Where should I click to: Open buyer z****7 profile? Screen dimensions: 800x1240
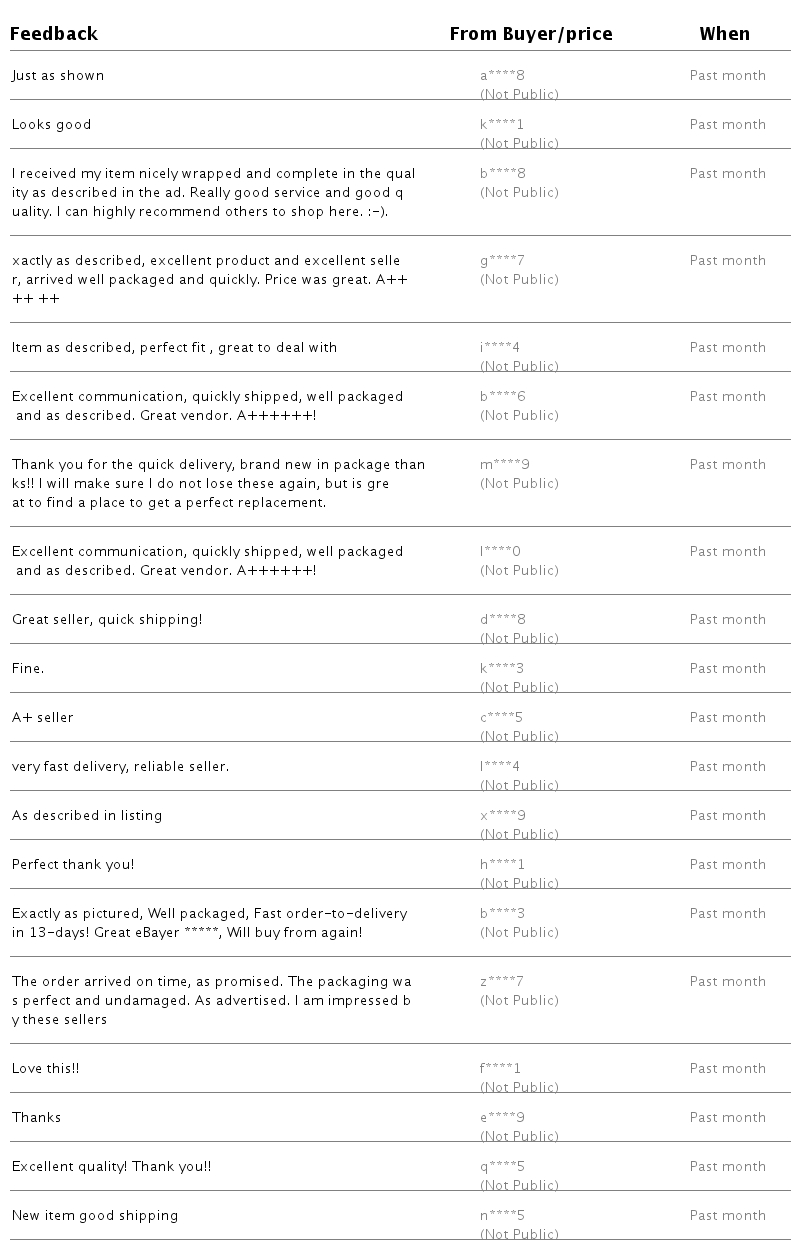502,982
